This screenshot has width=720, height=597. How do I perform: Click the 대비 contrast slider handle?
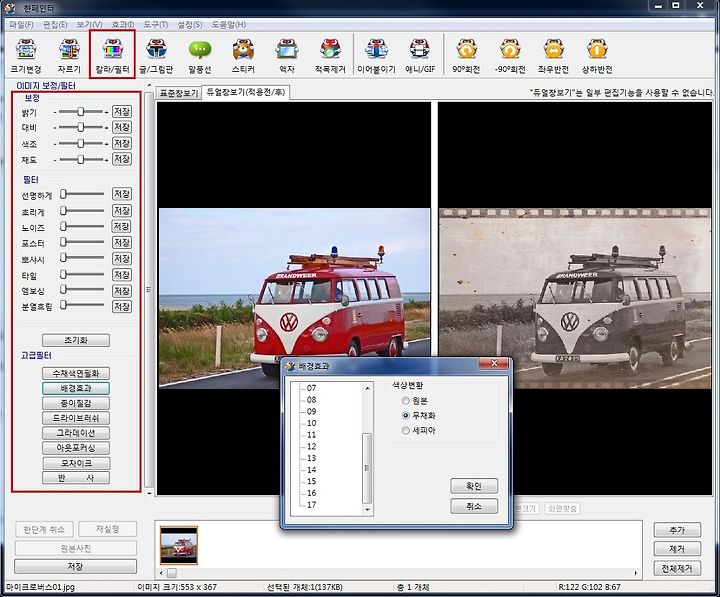81,127
